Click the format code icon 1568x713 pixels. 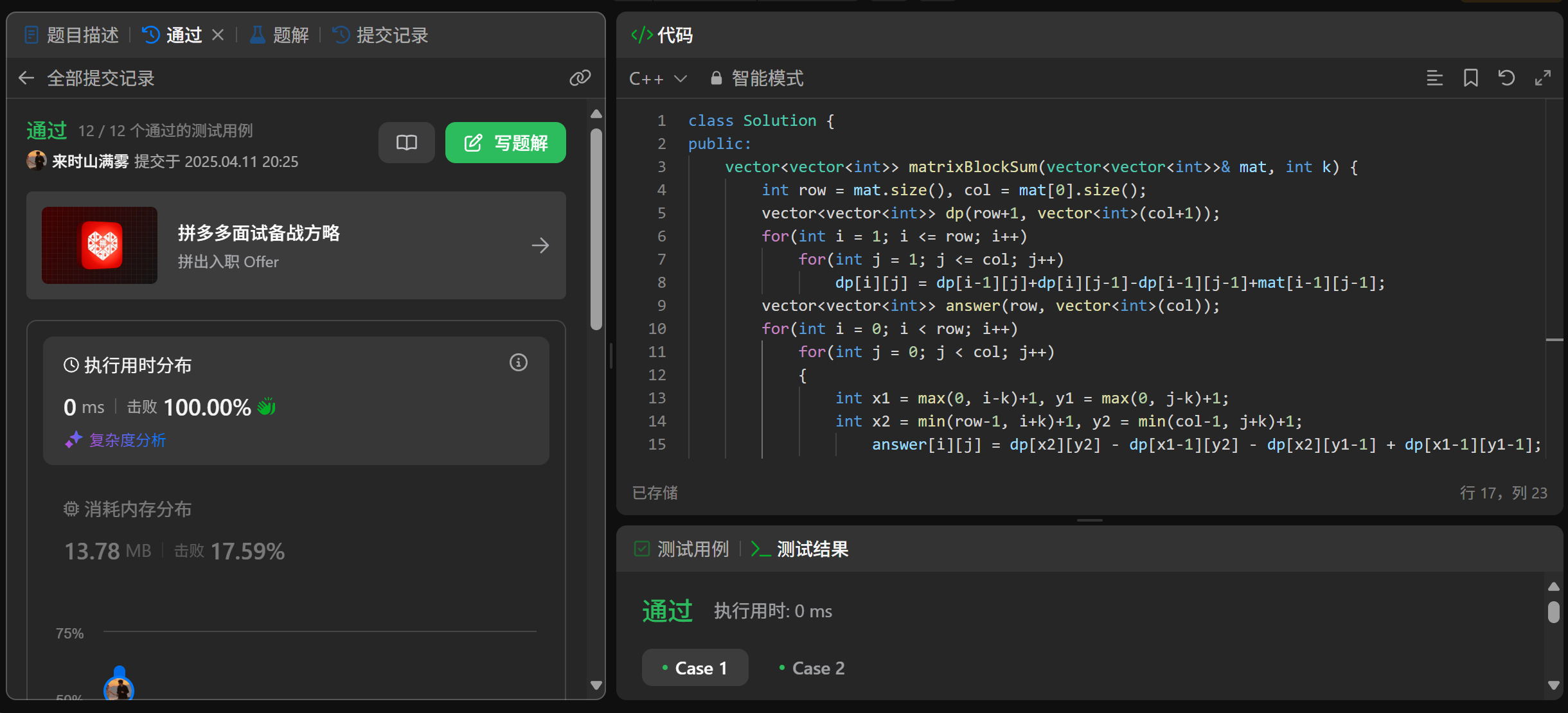[1434, 78]
